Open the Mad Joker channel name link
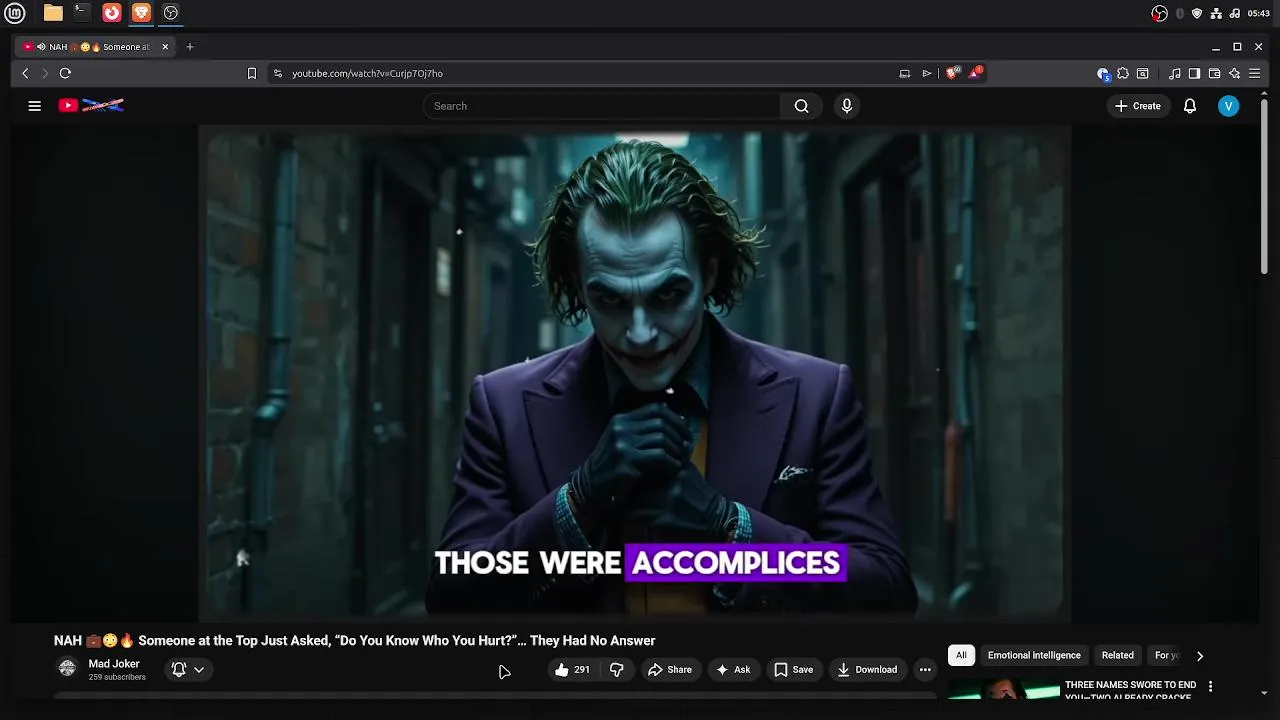 114,664
